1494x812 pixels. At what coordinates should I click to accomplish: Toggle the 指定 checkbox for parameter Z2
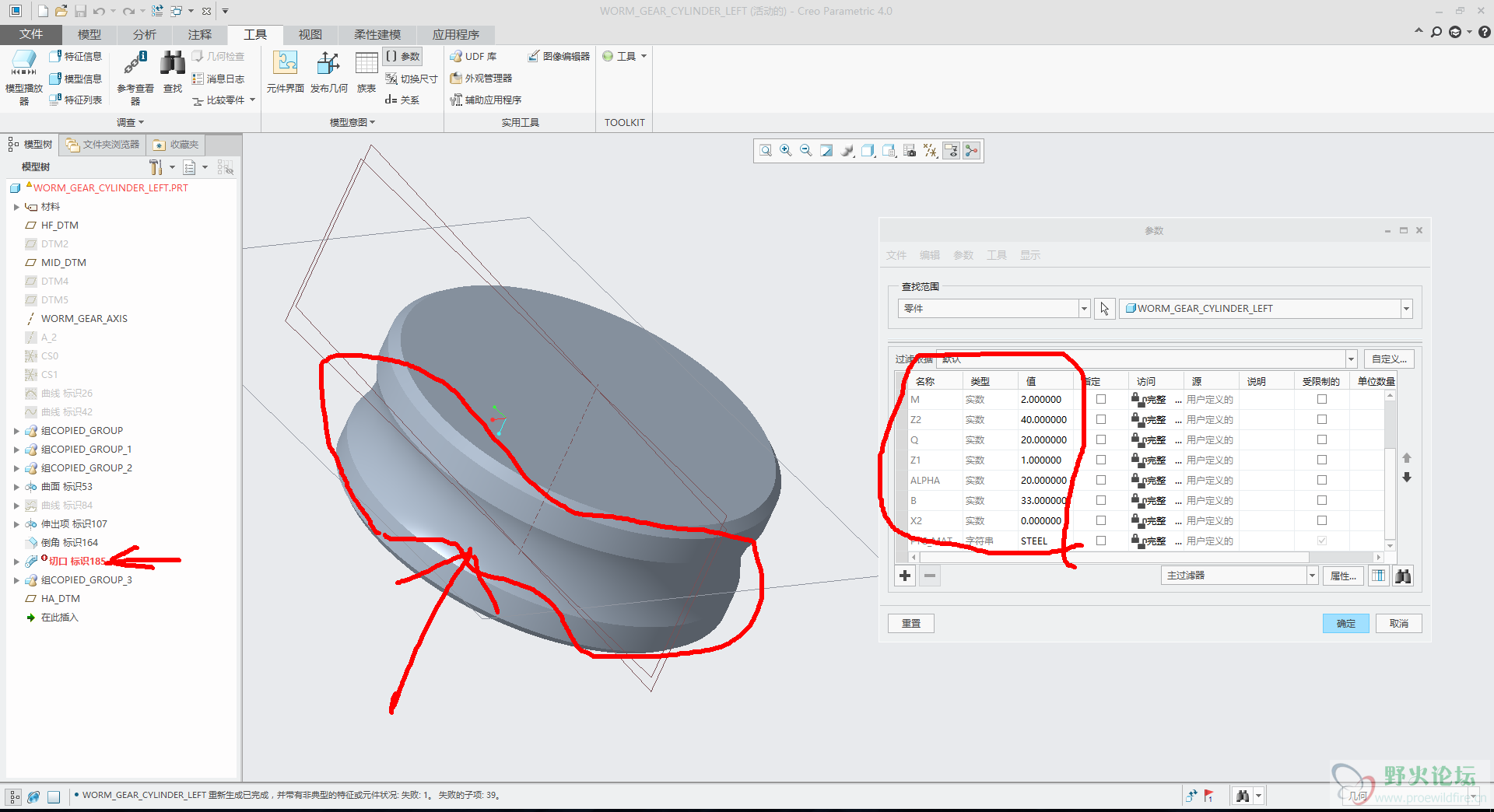[x=1100, y=419]
